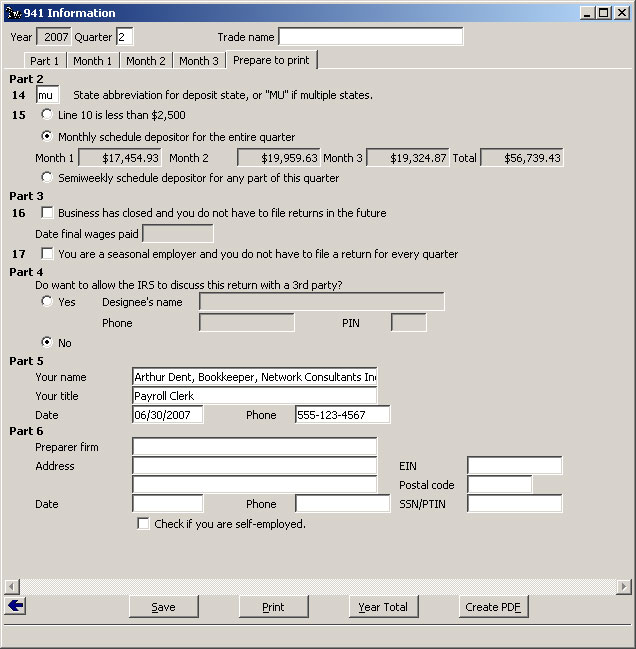This screenshot has height=649, width=636.
Task: Maximize the 941 Information window
Action: (604, 13)
